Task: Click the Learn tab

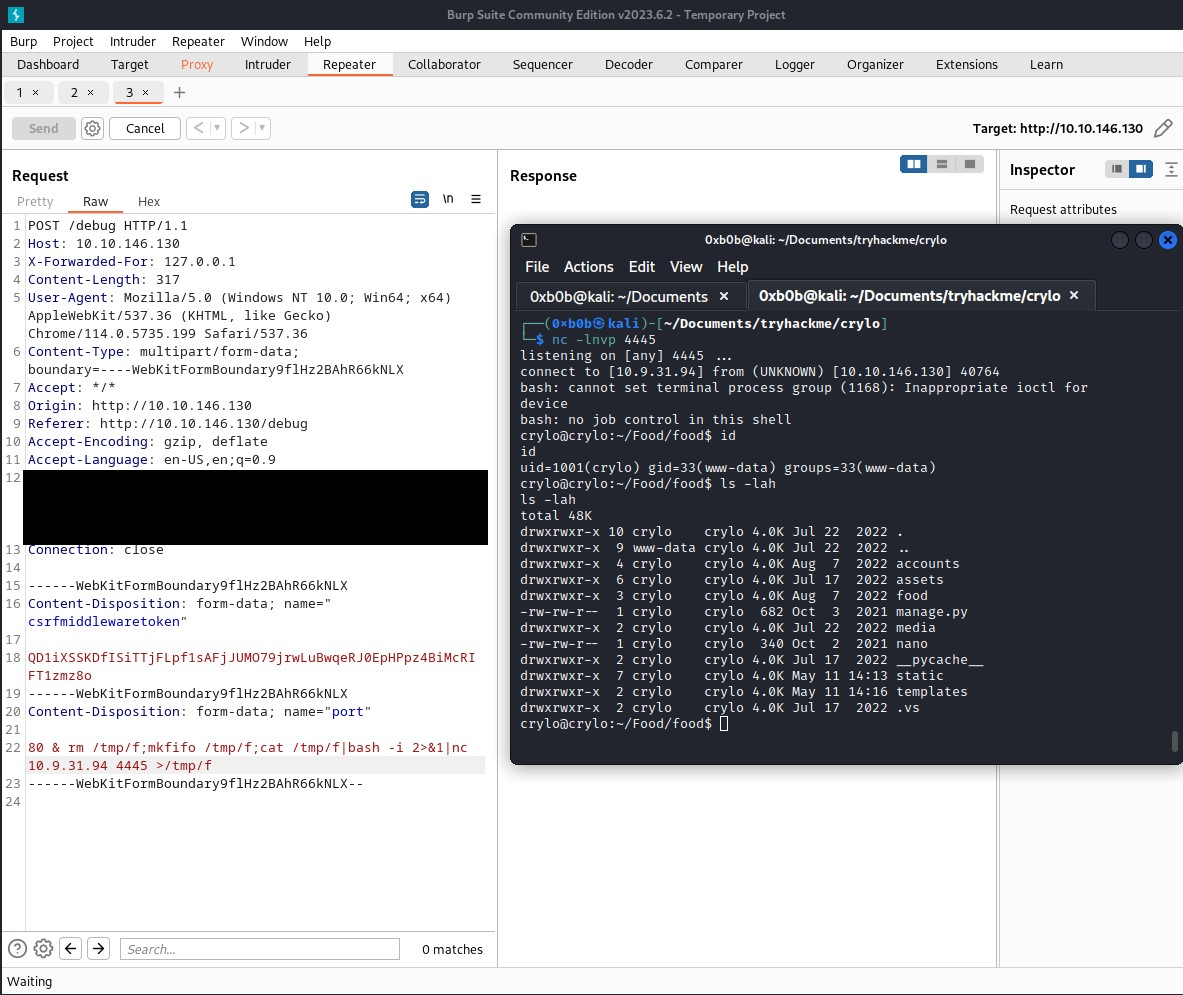Action: (1046, 65)
